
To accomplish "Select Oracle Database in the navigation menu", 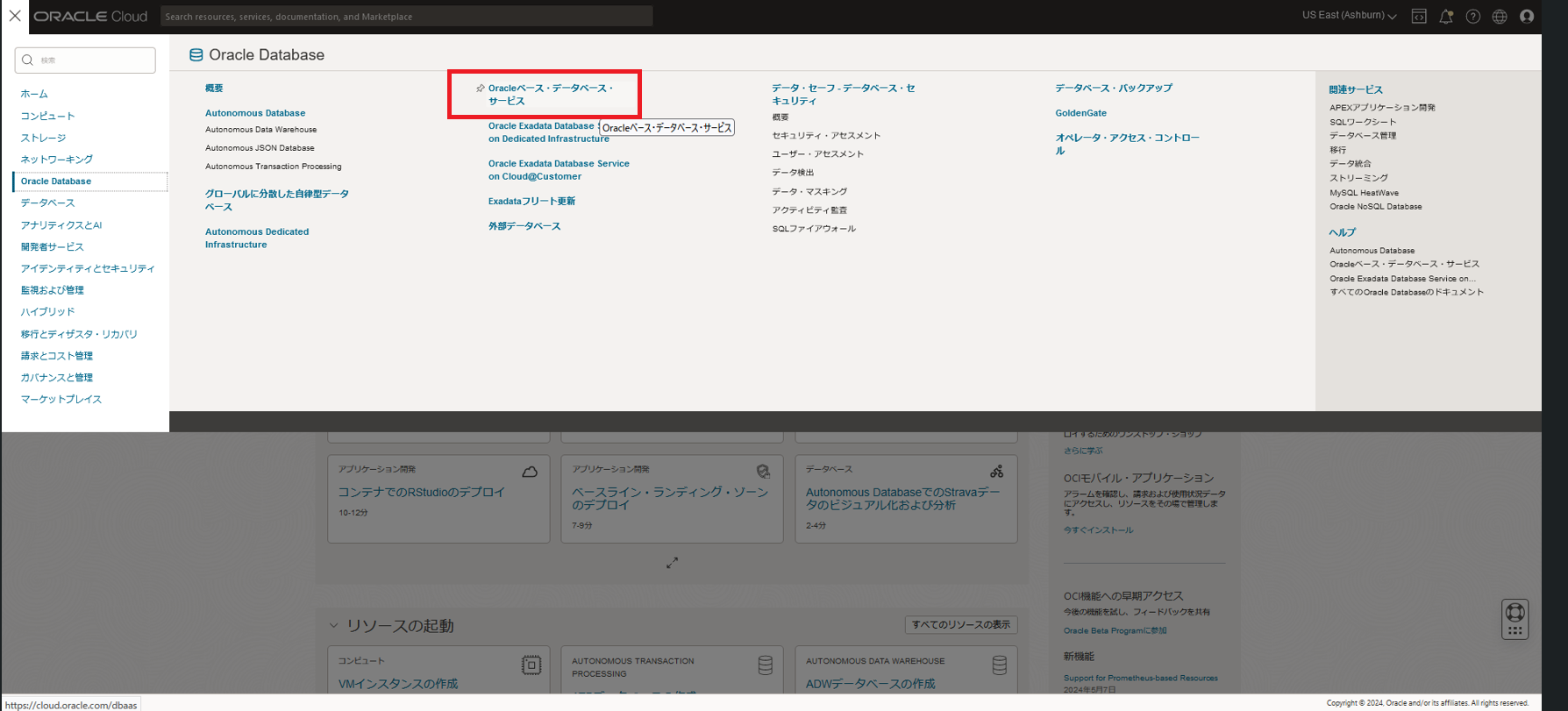I will click(55, 181).
